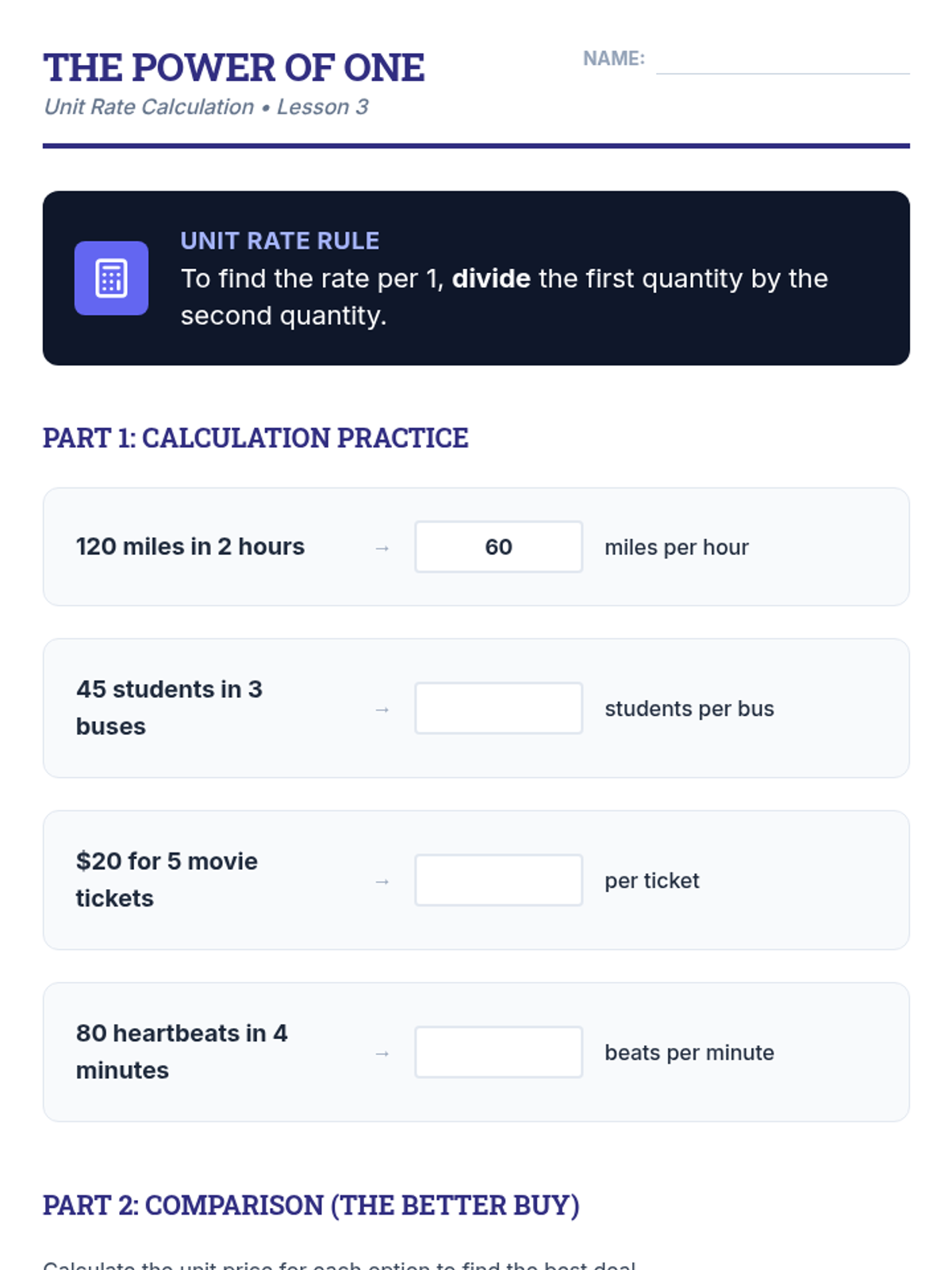952x1270 pixels.
Task: Click the 45 students in 3 buses text
Action: 169,707
